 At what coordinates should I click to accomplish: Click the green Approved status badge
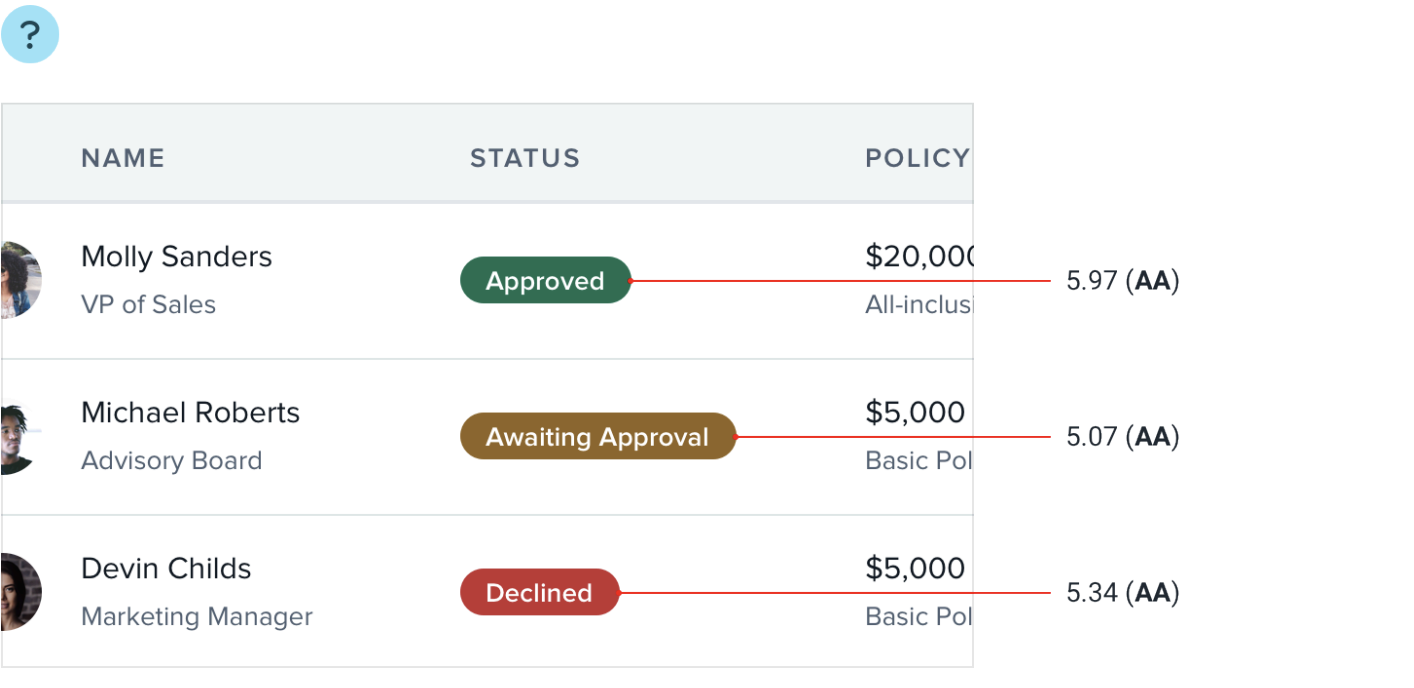(x=545, y=281)
